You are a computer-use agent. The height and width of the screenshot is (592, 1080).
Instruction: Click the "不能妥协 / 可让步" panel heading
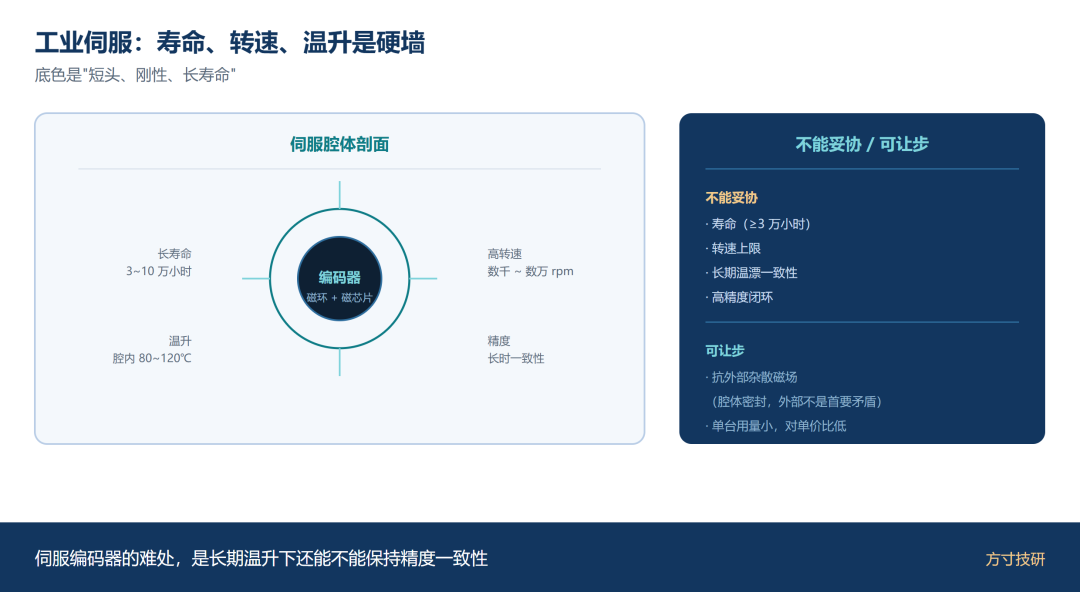862,144
